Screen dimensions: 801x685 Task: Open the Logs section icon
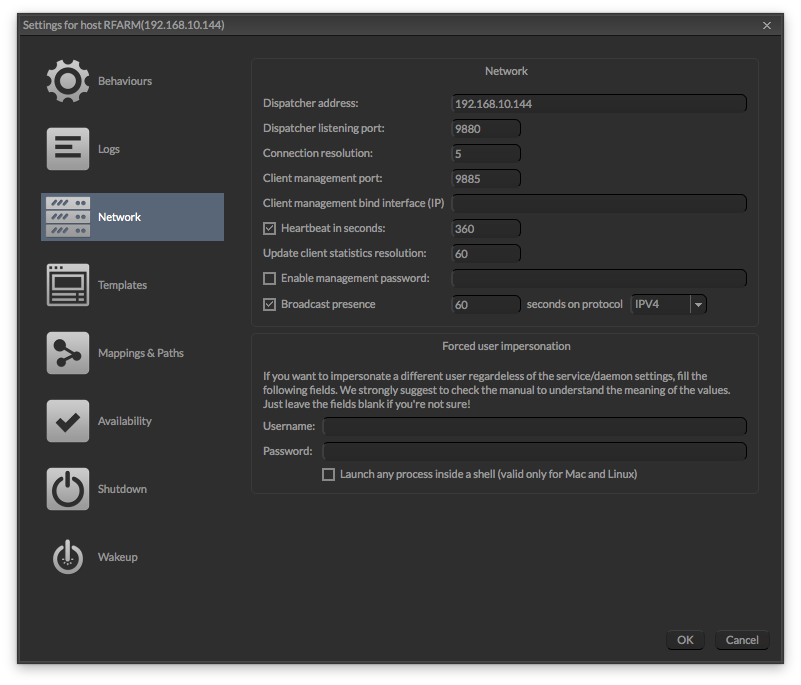67,149
